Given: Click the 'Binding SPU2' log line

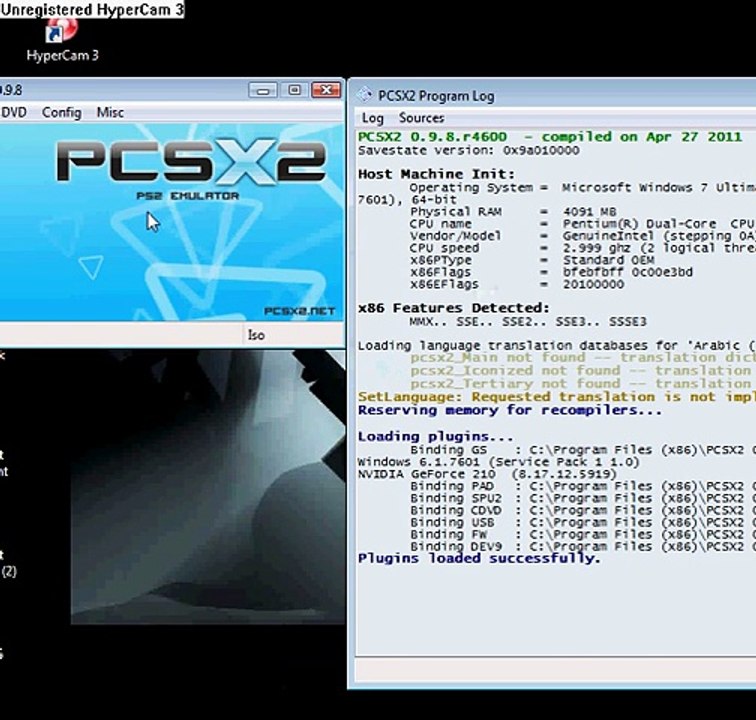Looking at the screenshot, I should point(582,498).
